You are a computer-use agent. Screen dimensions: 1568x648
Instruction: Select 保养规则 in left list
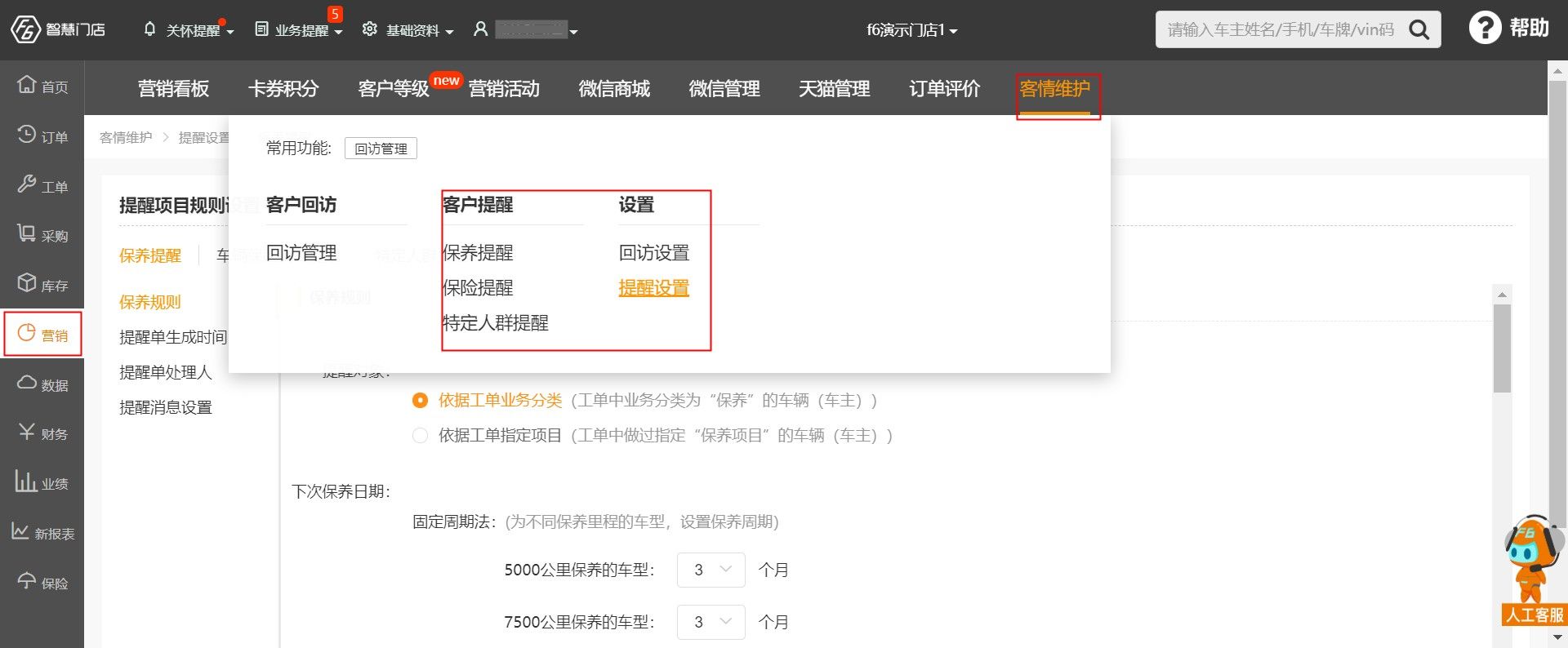pyautogui.click(x=150, y=302)
